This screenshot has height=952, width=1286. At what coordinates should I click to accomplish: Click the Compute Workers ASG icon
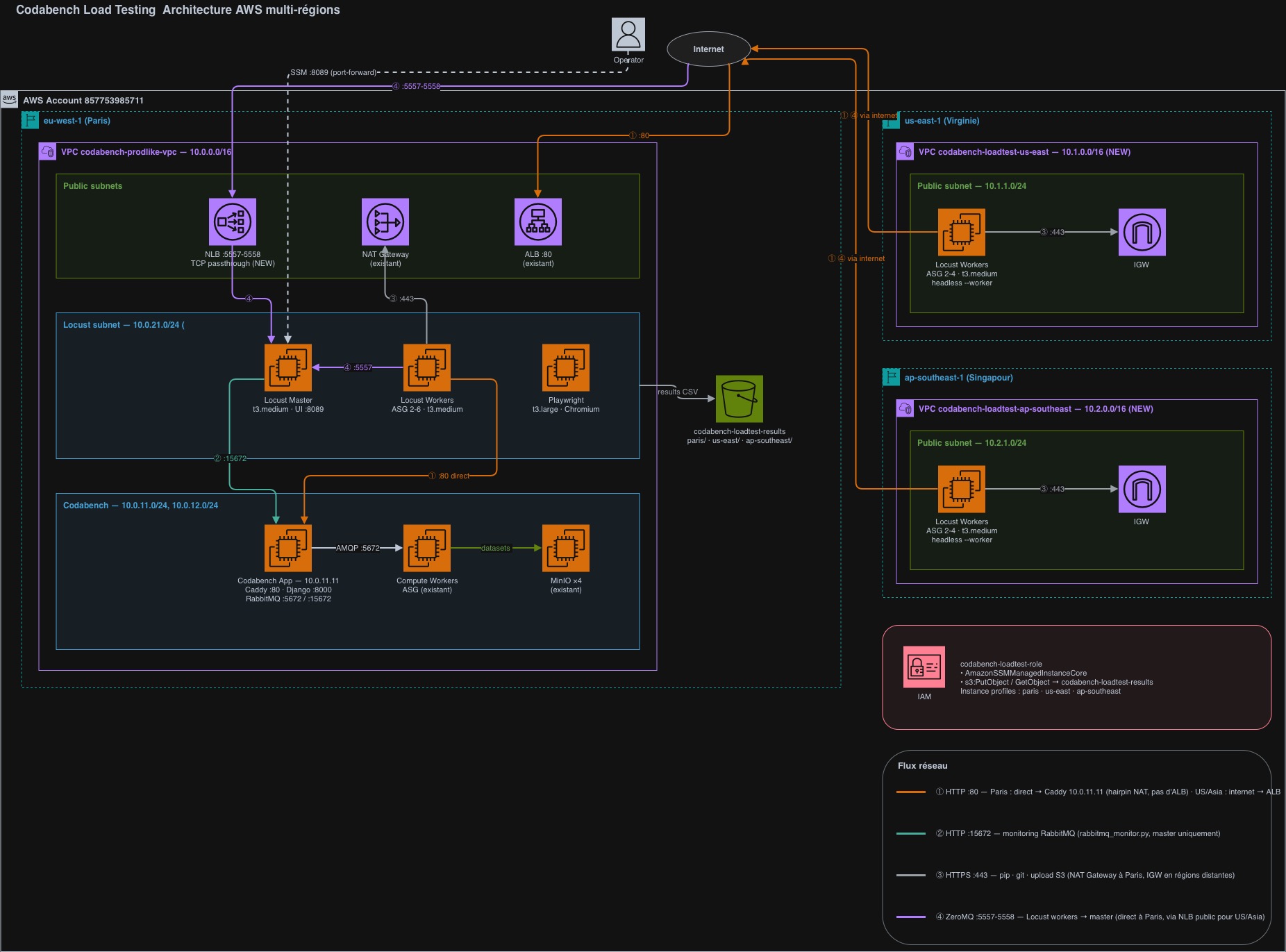(x=427, y=549)
